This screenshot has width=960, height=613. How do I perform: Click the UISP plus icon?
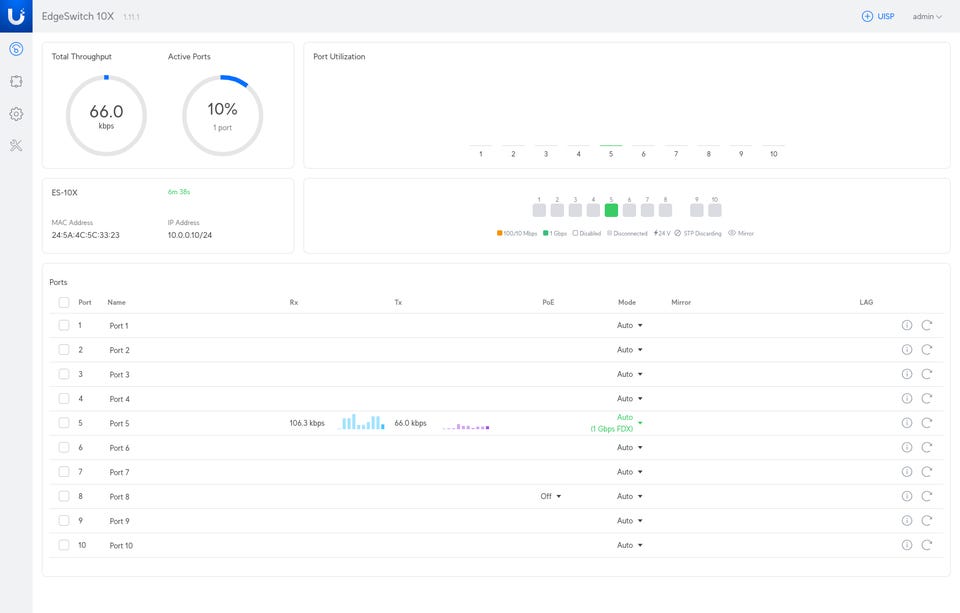coord(867,17)
